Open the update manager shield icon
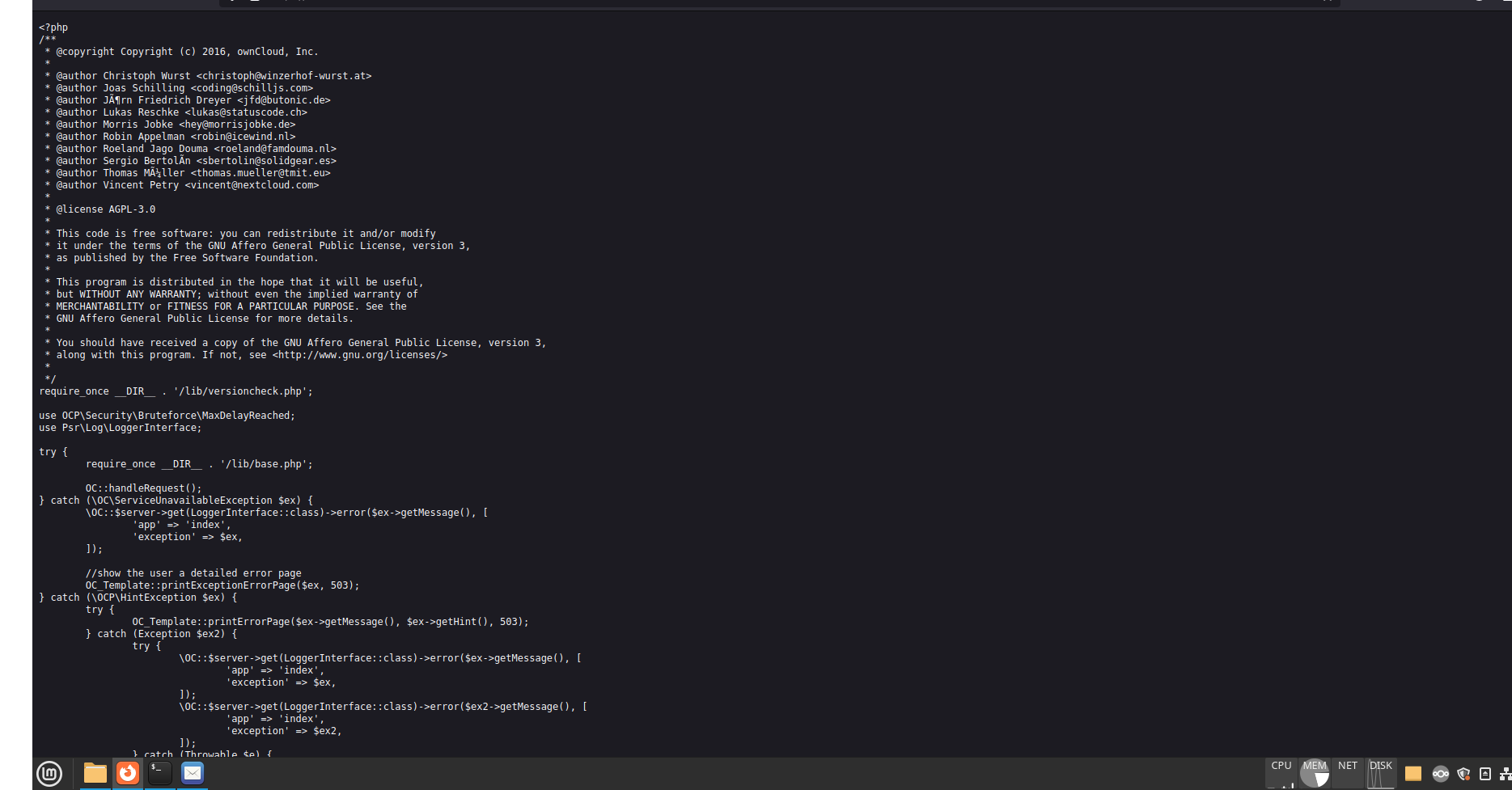 [x=1463, y=774]
